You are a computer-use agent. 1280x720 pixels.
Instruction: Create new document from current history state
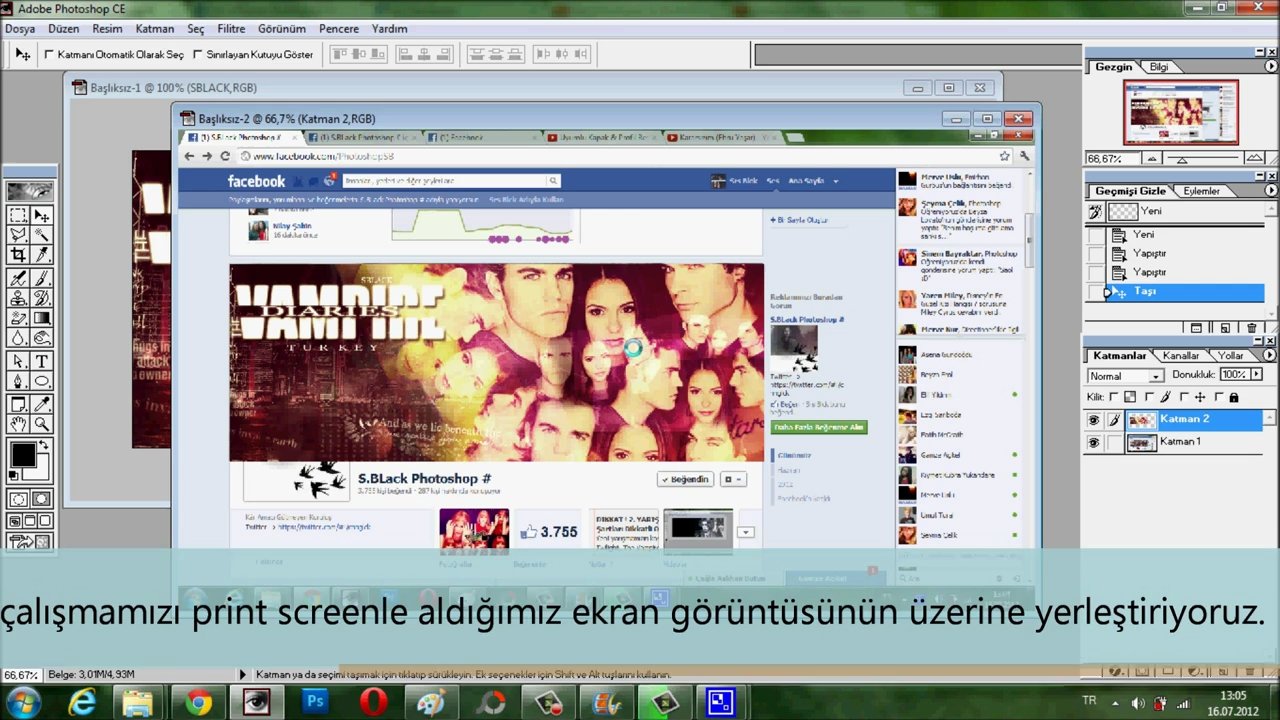(x=1197, y=328)
